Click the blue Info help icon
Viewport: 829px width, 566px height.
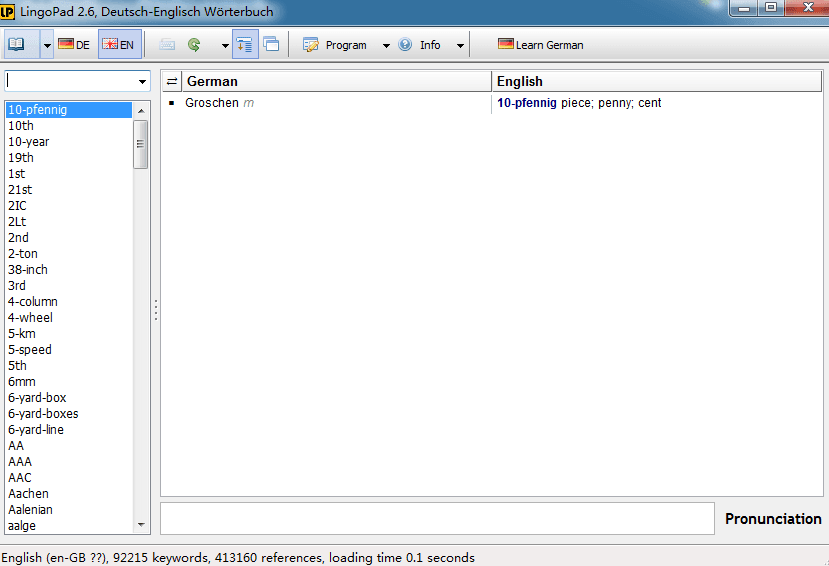coord(405,44)
